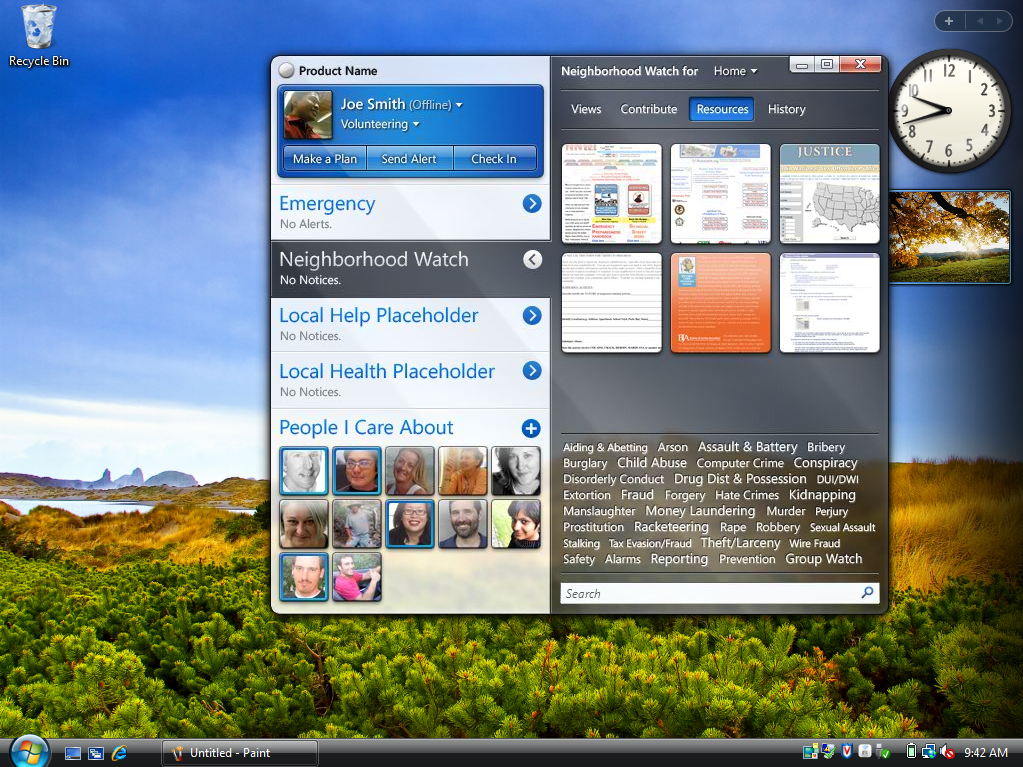Switch to the Contribute tab
Screen dimensions: 1023x767
pos(649,109)
